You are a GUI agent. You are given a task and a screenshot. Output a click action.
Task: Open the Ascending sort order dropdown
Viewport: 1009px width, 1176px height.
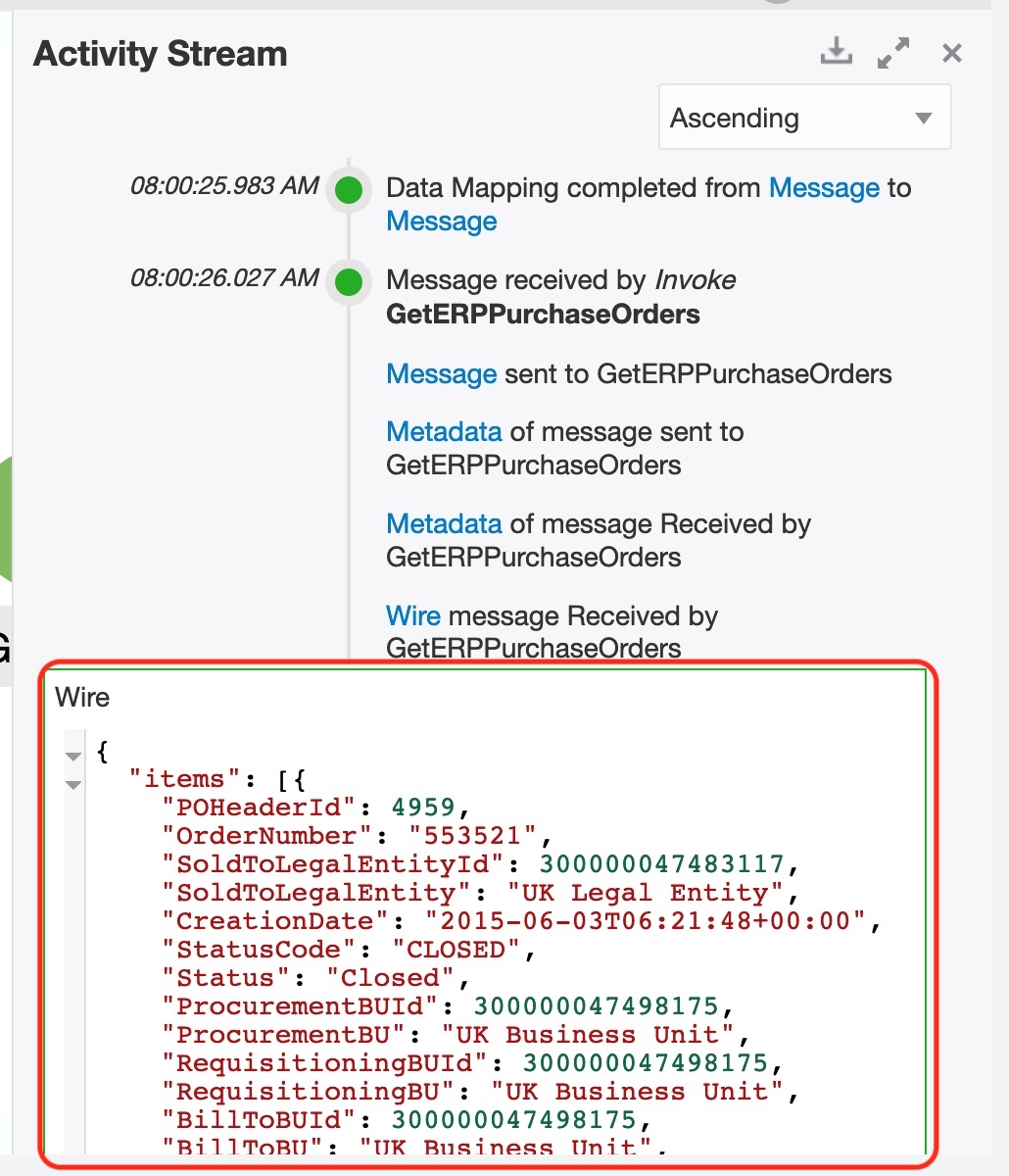click(x=804, y=118)
